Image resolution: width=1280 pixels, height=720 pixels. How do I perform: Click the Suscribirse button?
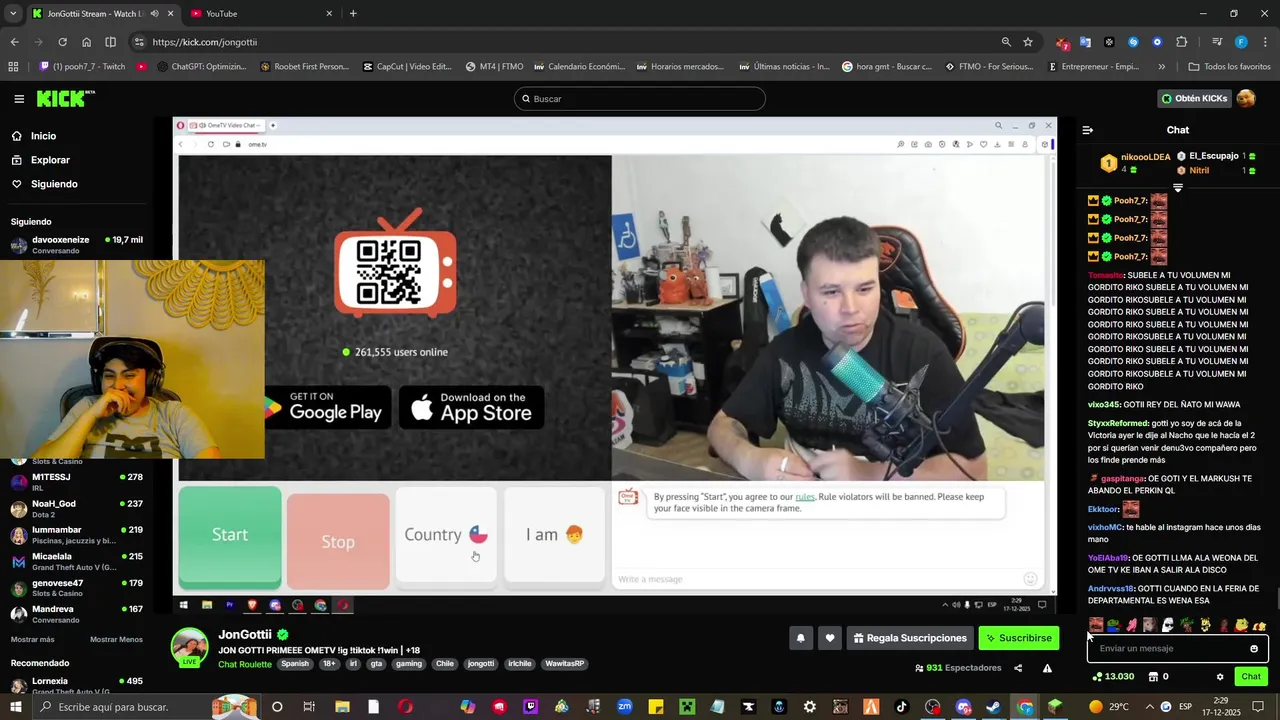click(x=1018, y=638)
